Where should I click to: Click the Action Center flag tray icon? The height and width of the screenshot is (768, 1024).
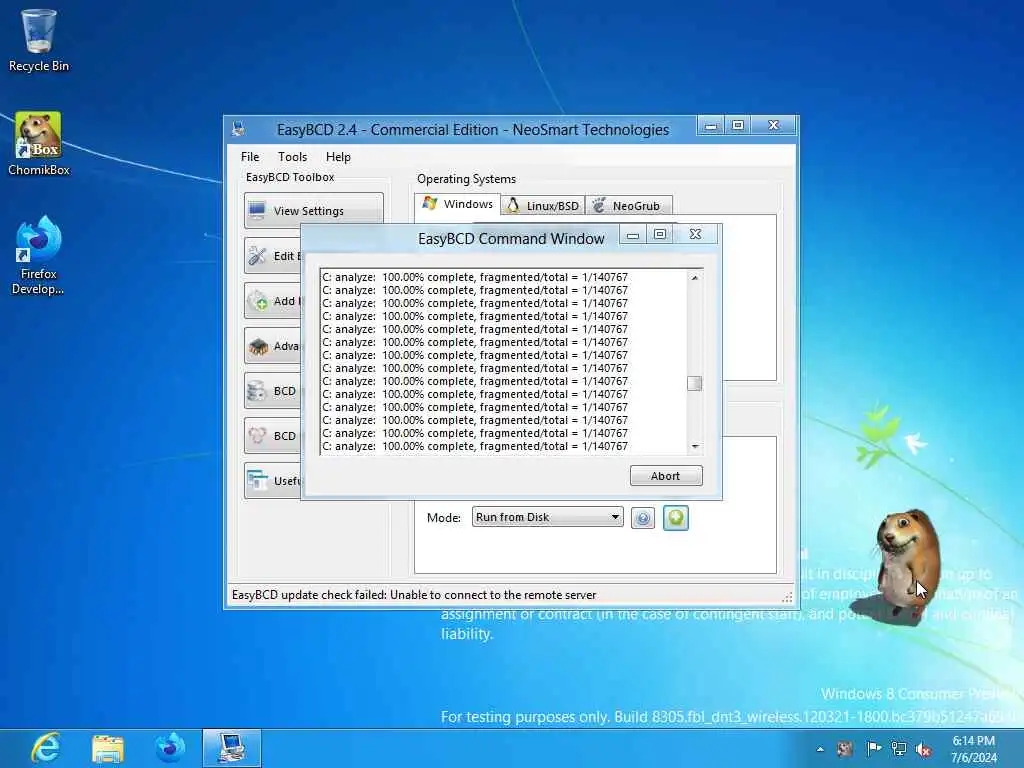pyautogui.click(x=873, y=749)
